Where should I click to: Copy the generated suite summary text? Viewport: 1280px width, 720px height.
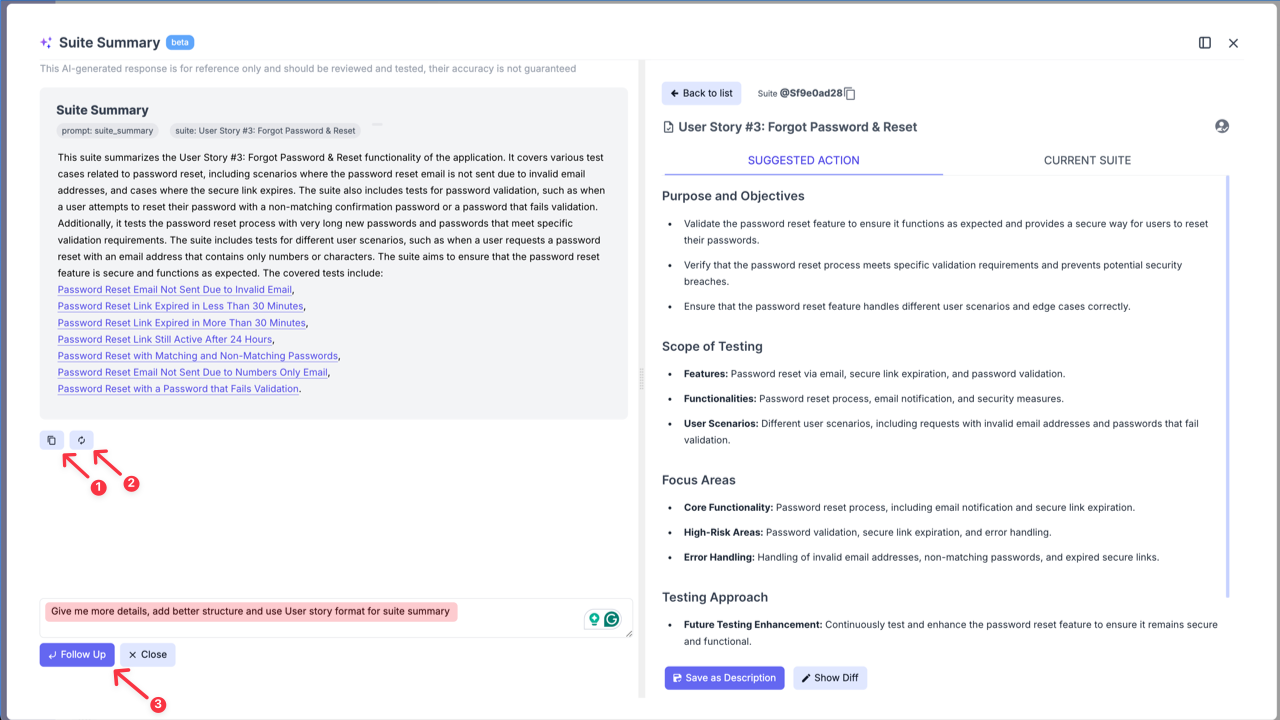pos(51,440)
